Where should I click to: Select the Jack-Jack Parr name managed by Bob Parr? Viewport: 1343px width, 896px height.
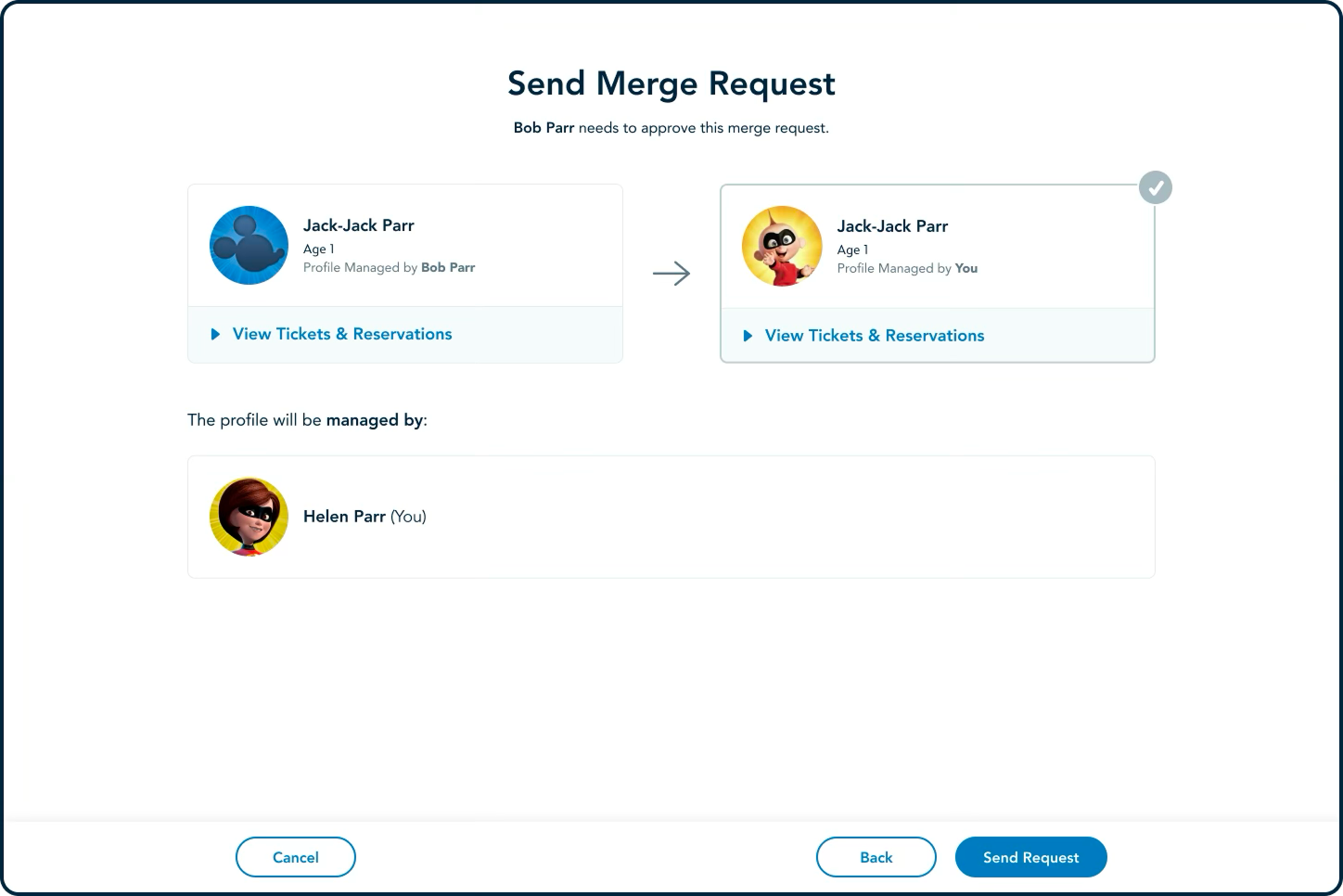point(359,225)
